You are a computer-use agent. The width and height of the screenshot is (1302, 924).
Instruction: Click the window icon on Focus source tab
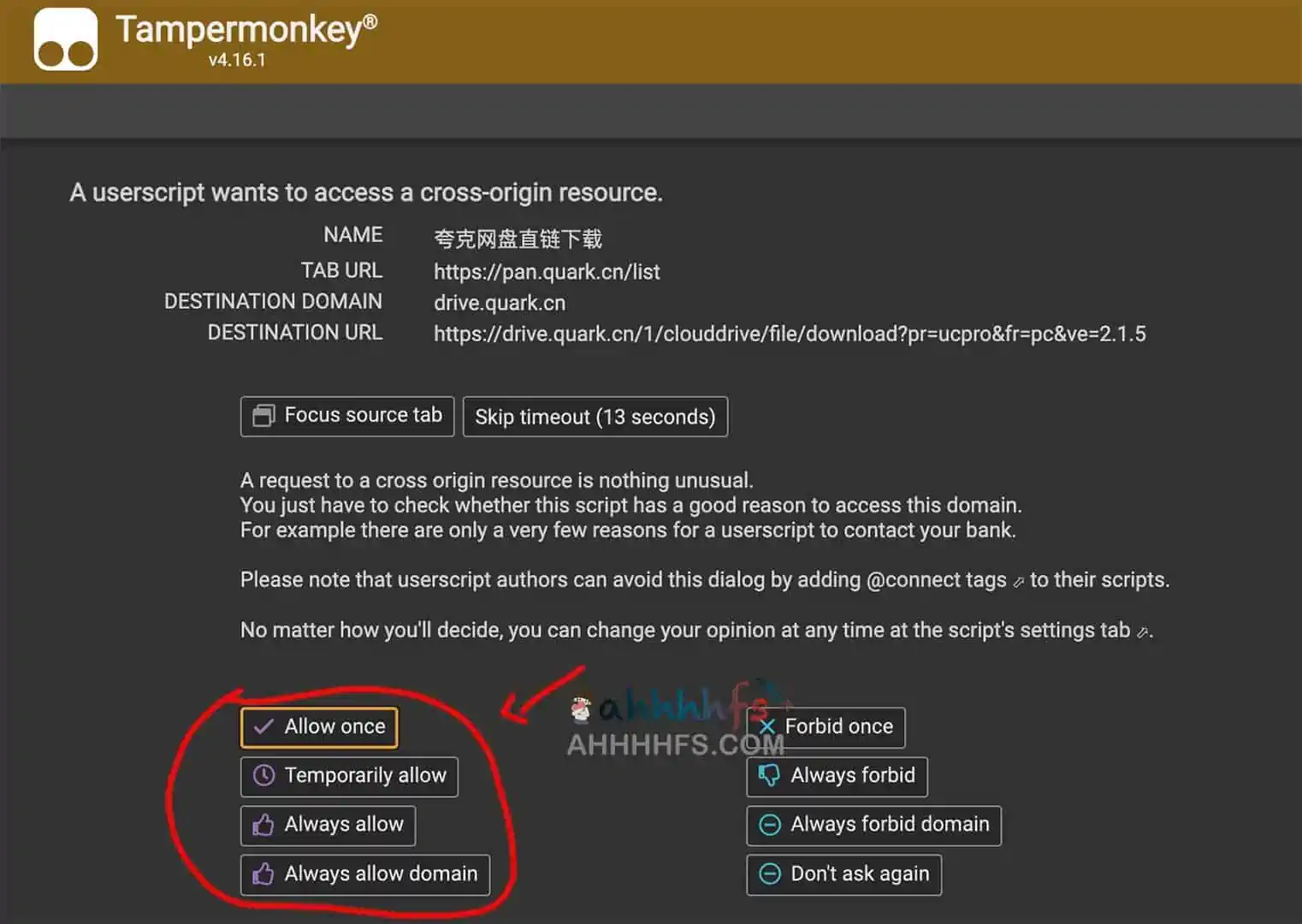(263, 416)
